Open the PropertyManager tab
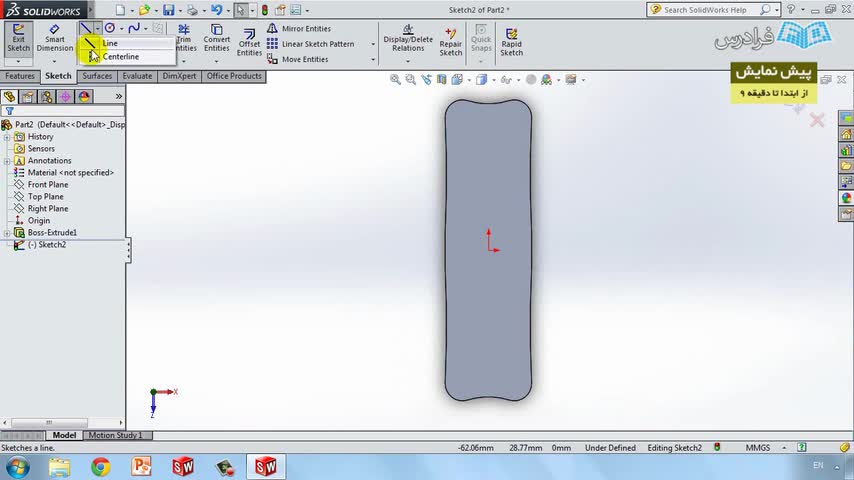The image size is (854, 480). click(28, 97)
